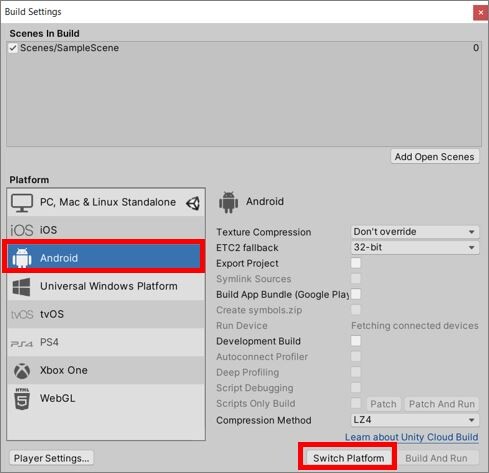Click Fetching connected devices text
Viewport: 489px width, 473px height.
[415, 326]
